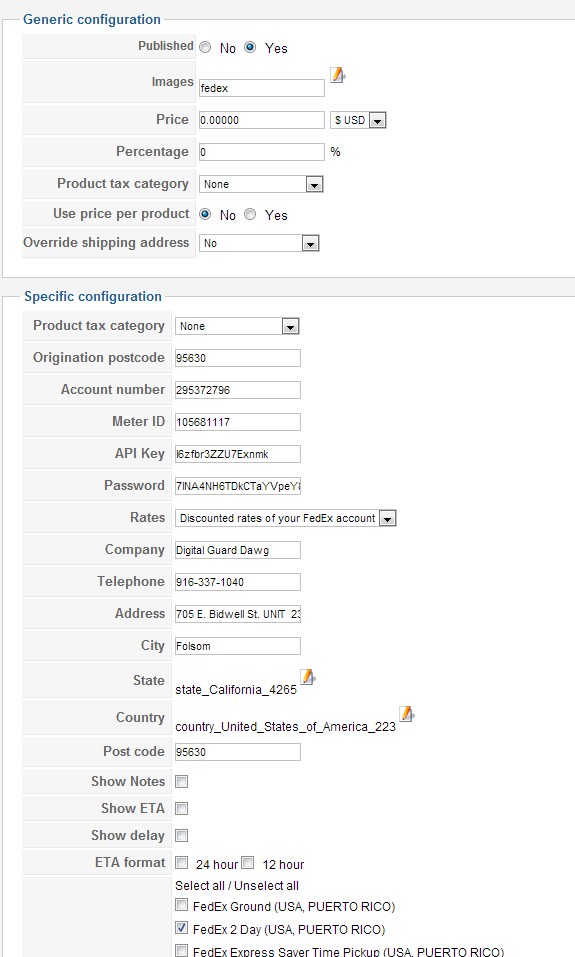
Task: Open Product tax category dropdown in Generic configuration
Action: click(x=261, y=184)
